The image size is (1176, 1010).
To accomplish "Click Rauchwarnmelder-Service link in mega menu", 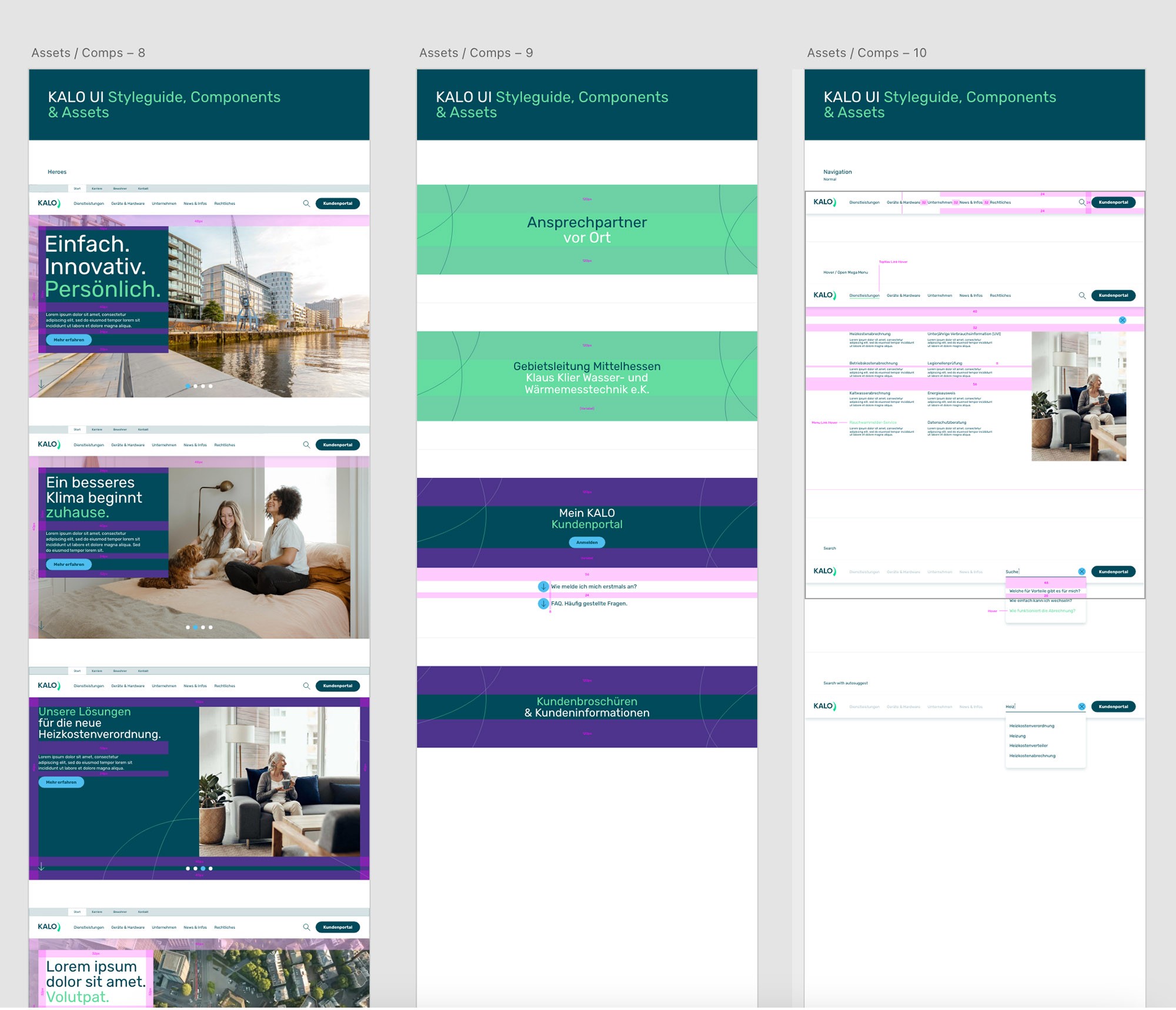I will click(873, 423).
